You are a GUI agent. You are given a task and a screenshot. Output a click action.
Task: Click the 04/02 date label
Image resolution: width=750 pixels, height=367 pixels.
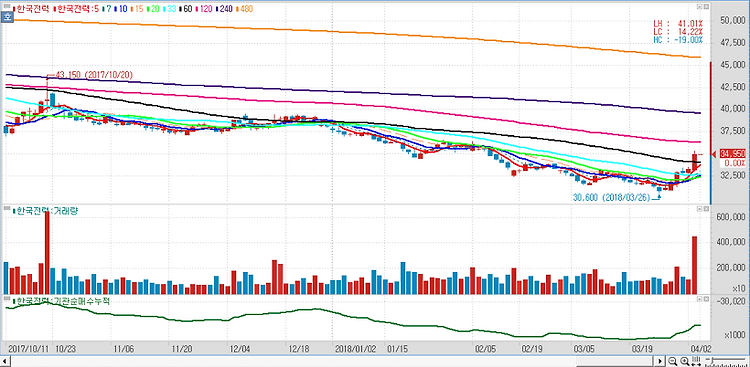700,348
